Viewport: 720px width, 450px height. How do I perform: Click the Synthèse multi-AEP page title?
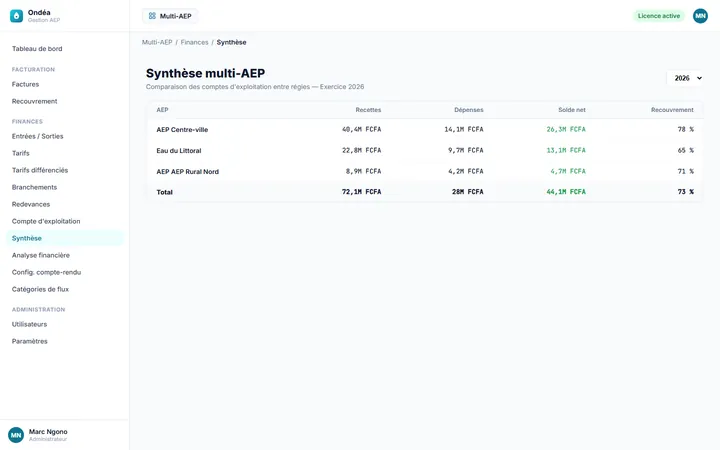205,73
